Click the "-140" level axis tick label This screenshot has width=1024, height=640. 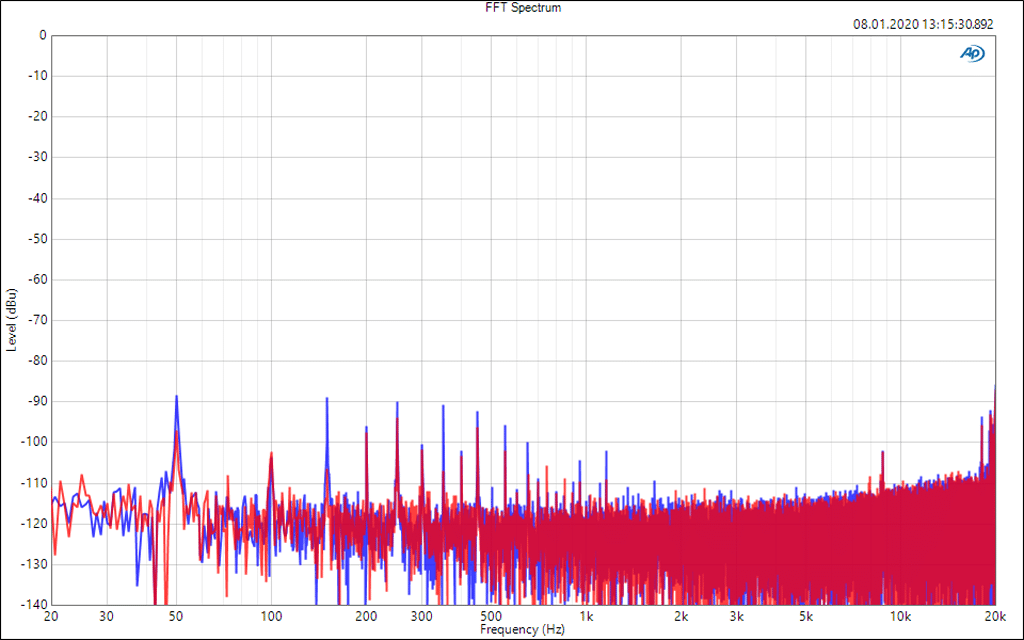(35, 604)
